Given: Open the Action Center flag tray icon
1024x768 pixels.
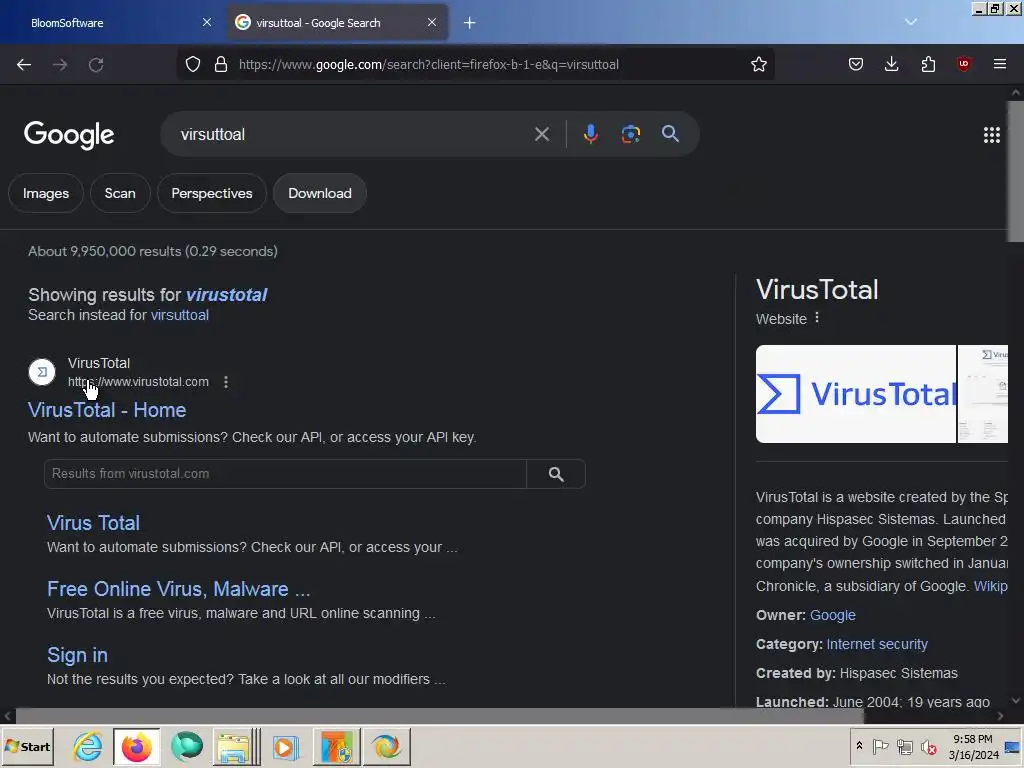Looking at the screenshot, I should (x=880, y=746).
